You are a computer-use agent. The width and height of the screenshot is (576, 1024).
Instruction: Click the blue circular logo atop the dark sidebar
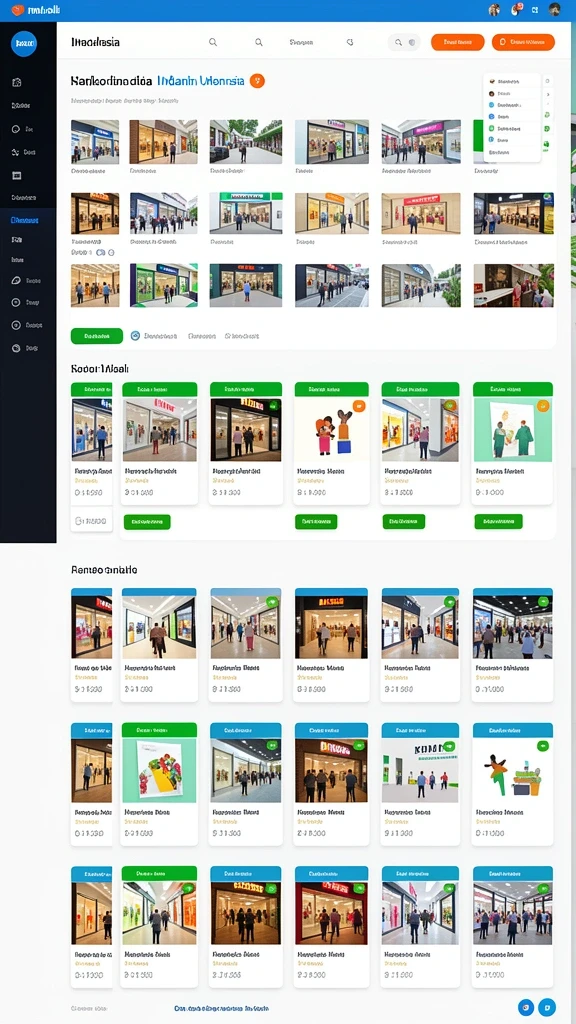point(24,44)
